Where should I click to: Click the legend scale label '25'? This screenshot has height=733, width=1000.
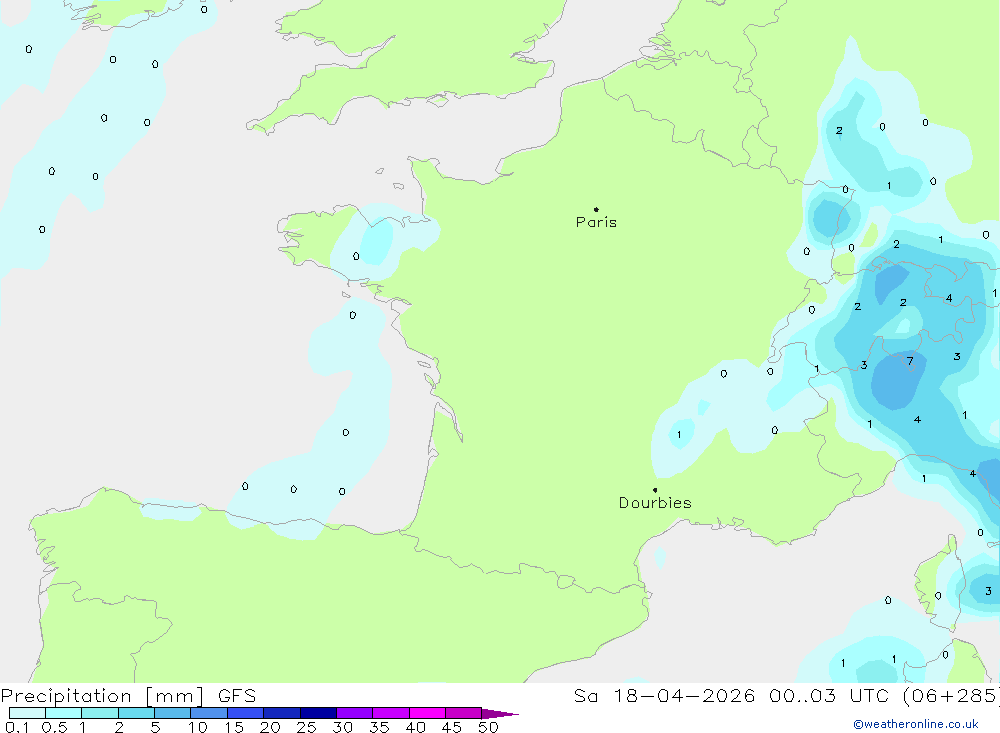(307, 727)
